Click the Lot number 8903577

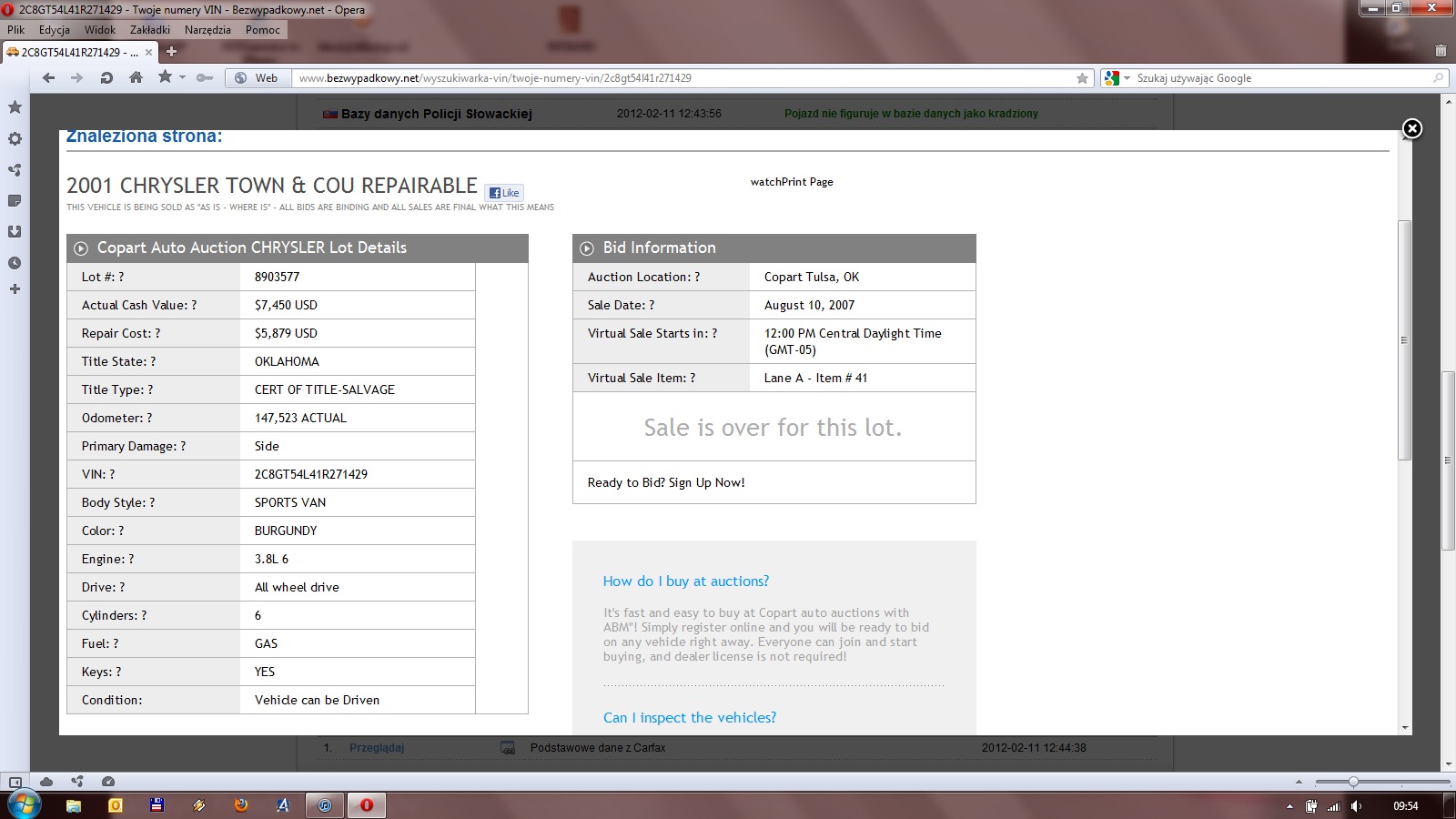click(277, 277)
